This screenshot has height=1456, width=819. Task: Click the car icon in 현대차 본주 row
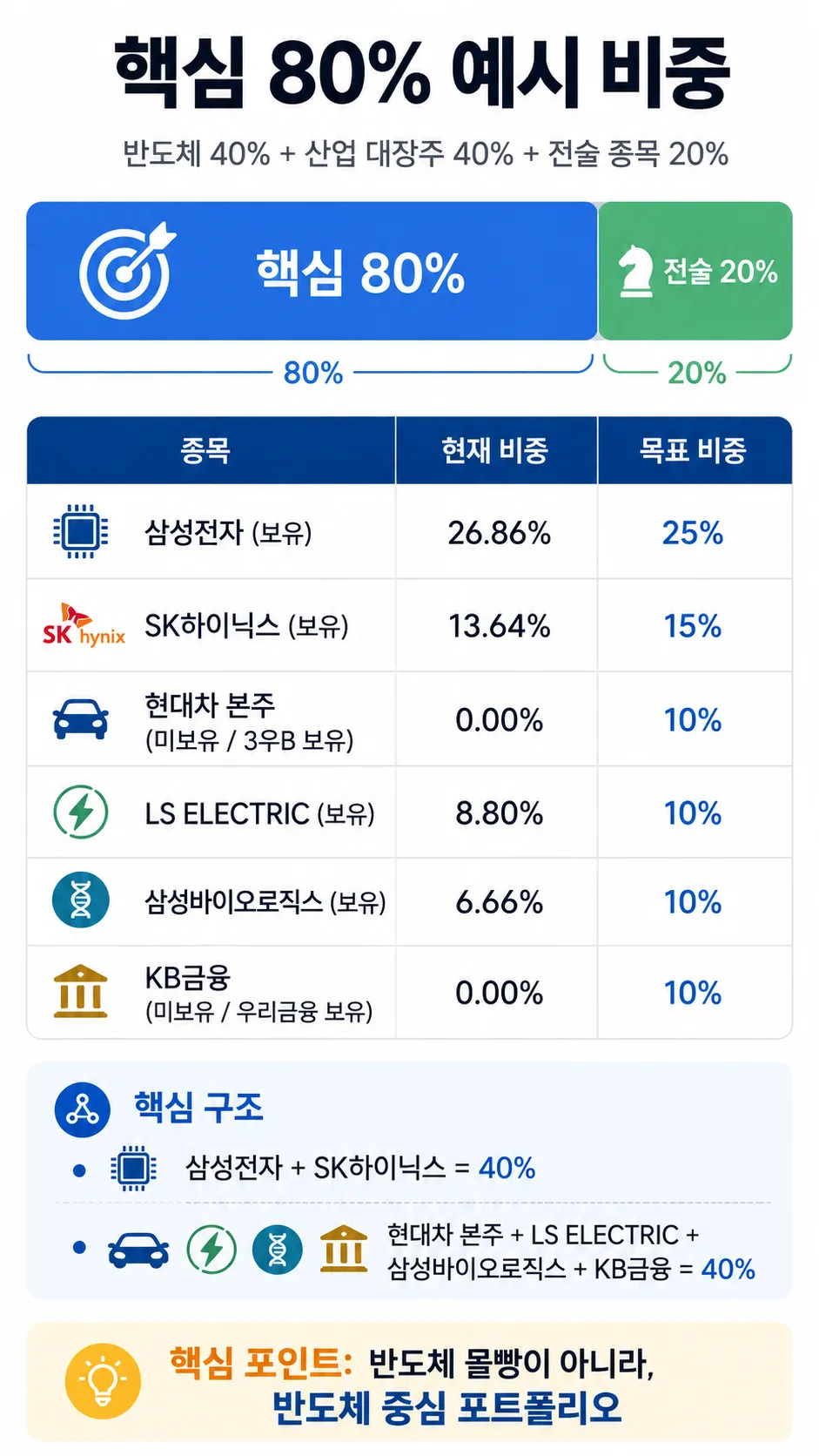click(81, 718)
